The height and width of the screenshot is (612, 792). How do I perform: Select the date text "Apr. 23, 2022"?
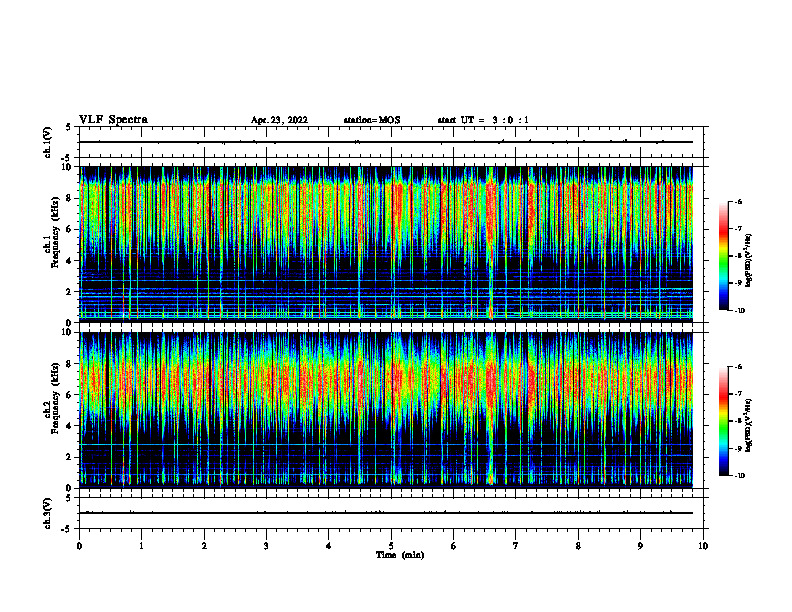279,120
